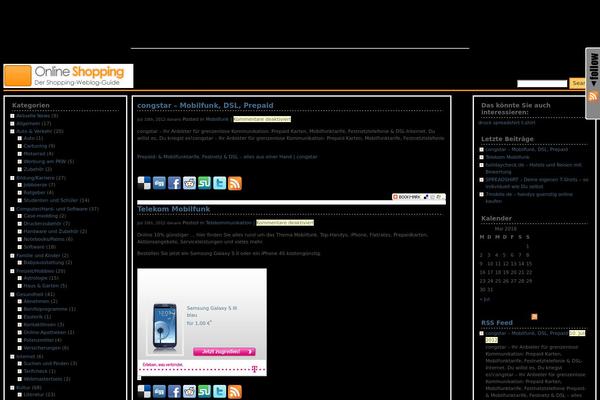Open Telekom Mobilfunk under Letzte Beiträge
Screen dimensions: 600x400
pos(507,157)
